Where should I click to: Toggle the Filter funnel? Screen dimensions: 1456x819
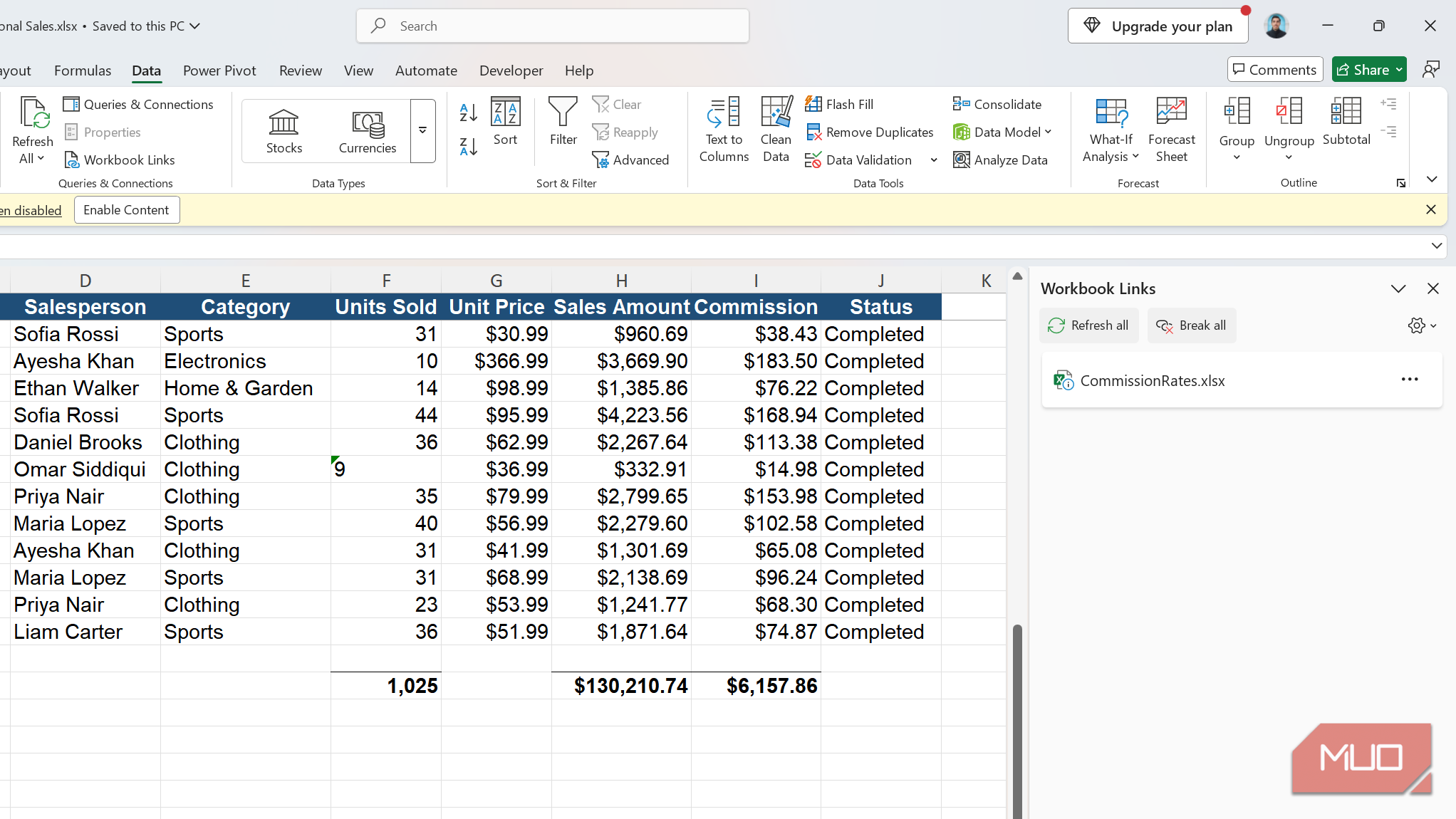point(563,122)
